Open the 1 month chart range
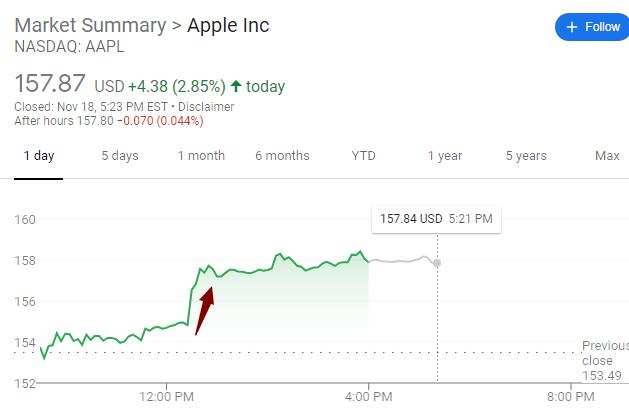This screenshot has height=417, width=629. (201, 156)
